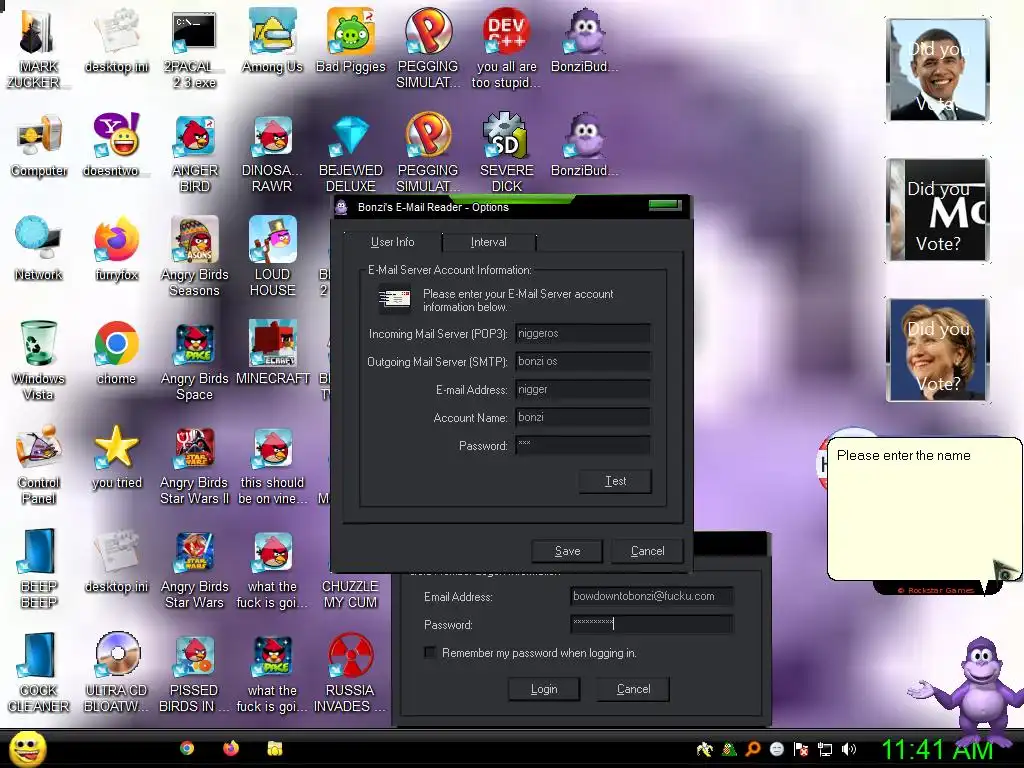Screen dimensions: 1024x768
Task: Open Angry Birds Star Wars II shortcut
Action: (194, 464)
